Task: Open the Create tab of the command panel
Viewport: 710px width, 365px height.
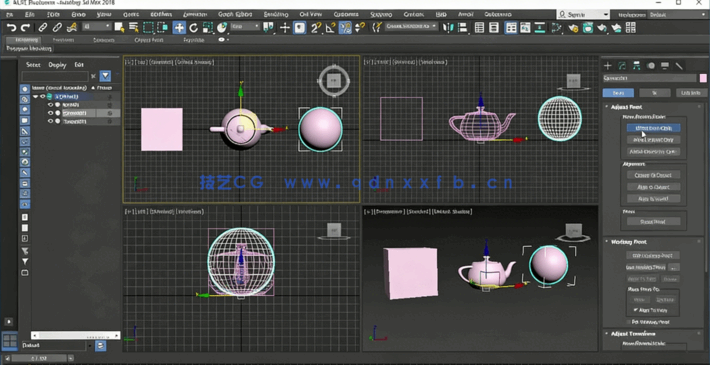Action: (x=608, y=66)
